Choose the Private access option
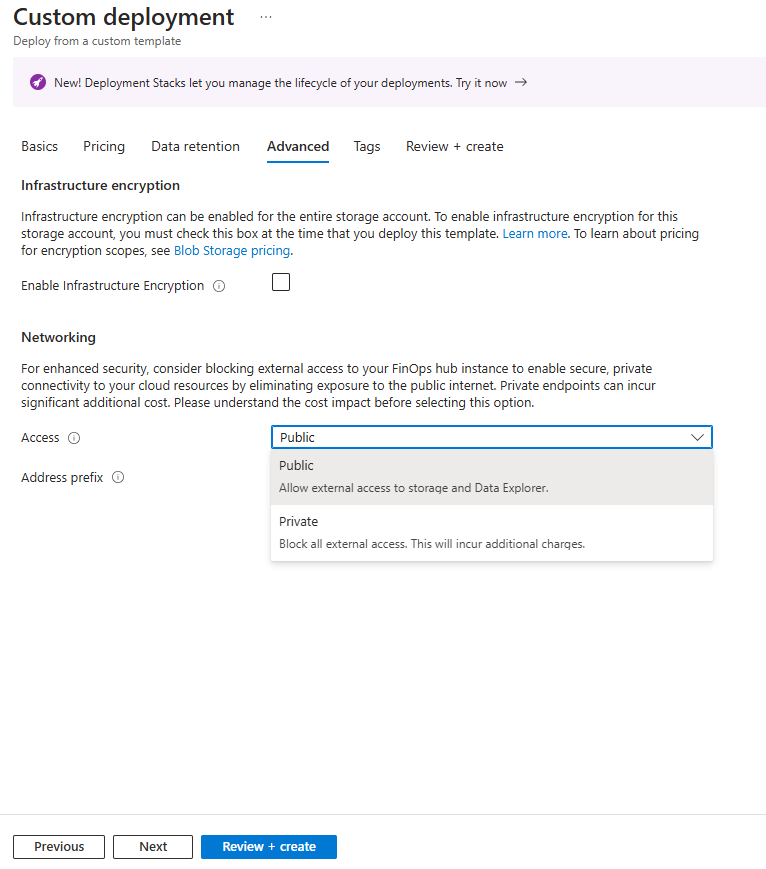The height and width of the screenshot is (869, 766). [491, 532]
